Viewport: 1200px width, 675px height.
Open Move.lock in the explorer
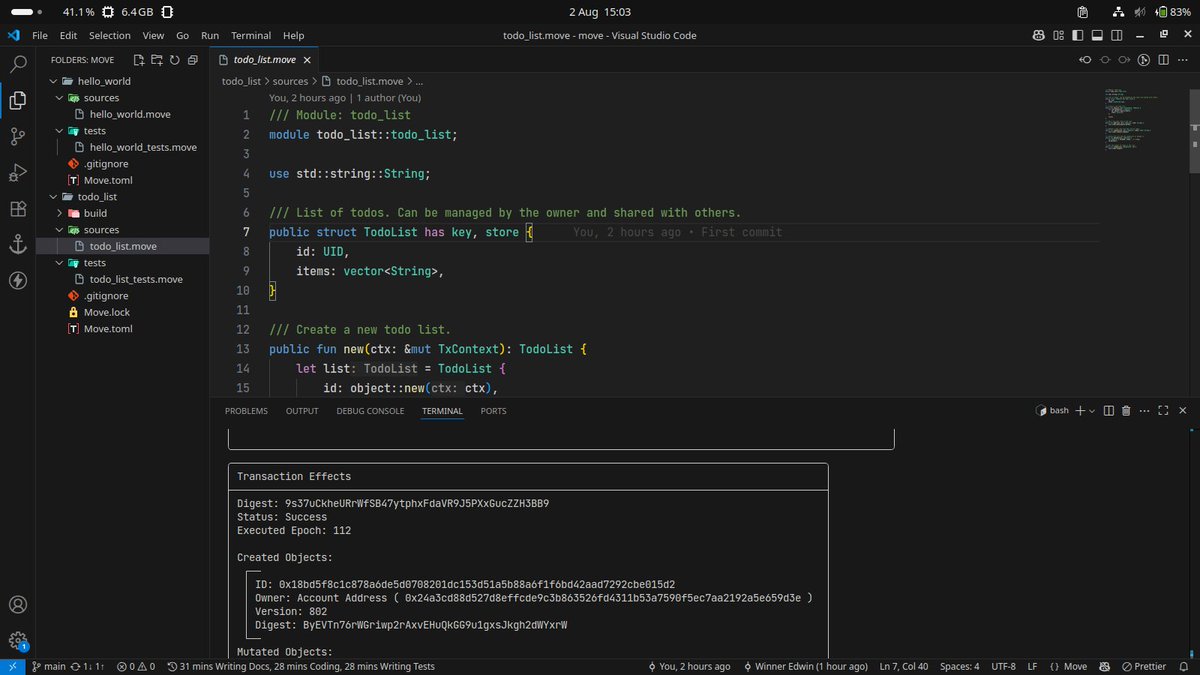point(107,312)
